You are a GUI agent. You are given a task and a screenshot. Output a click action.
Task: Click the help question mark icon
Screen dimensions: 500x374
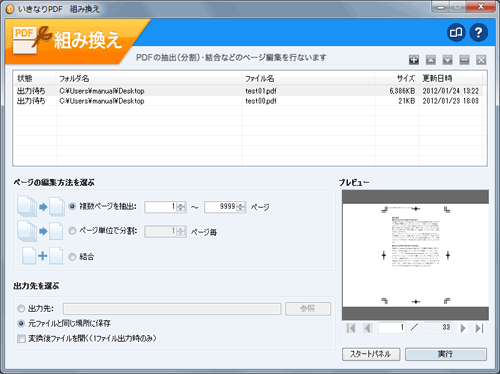479,32
